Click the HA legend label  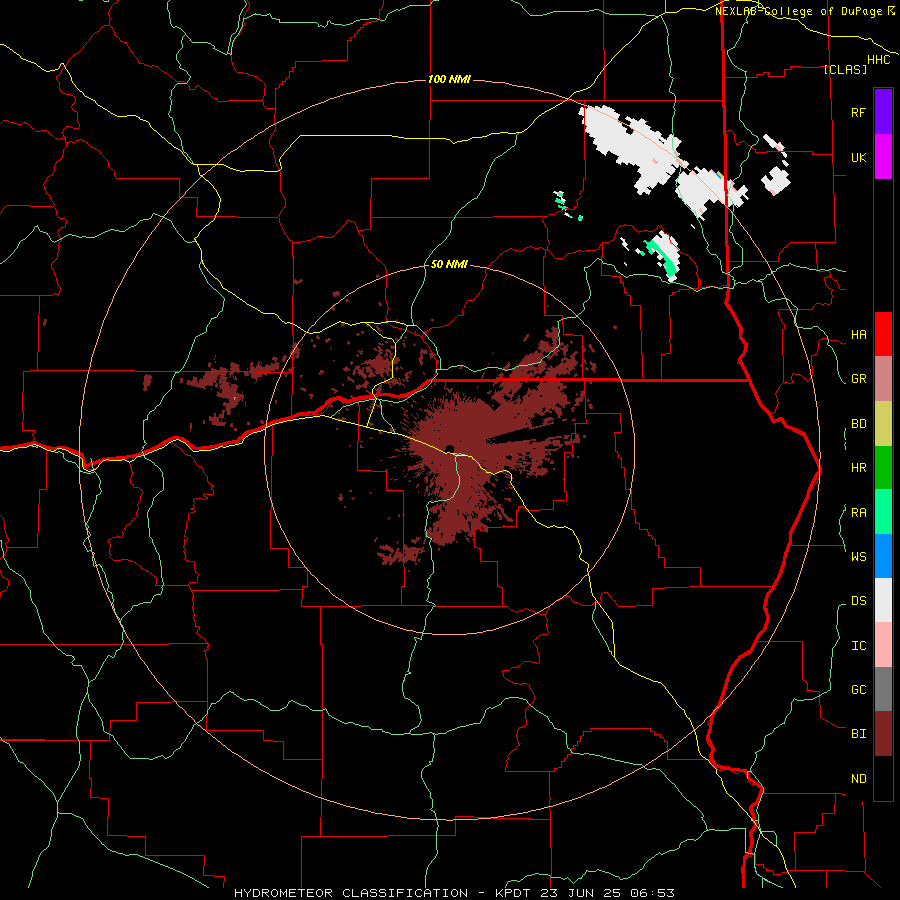point(858,335)
